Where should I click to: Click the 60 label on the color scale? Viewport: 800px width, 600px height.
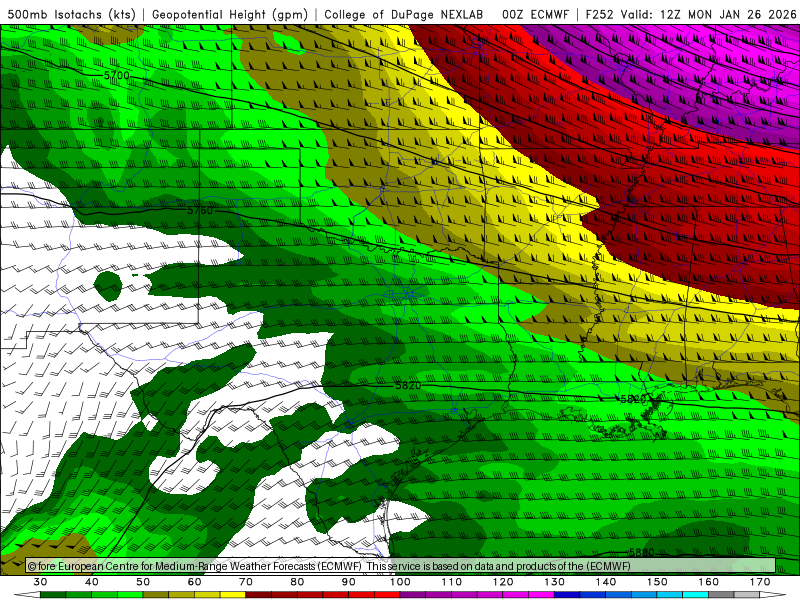pos(194,582)
